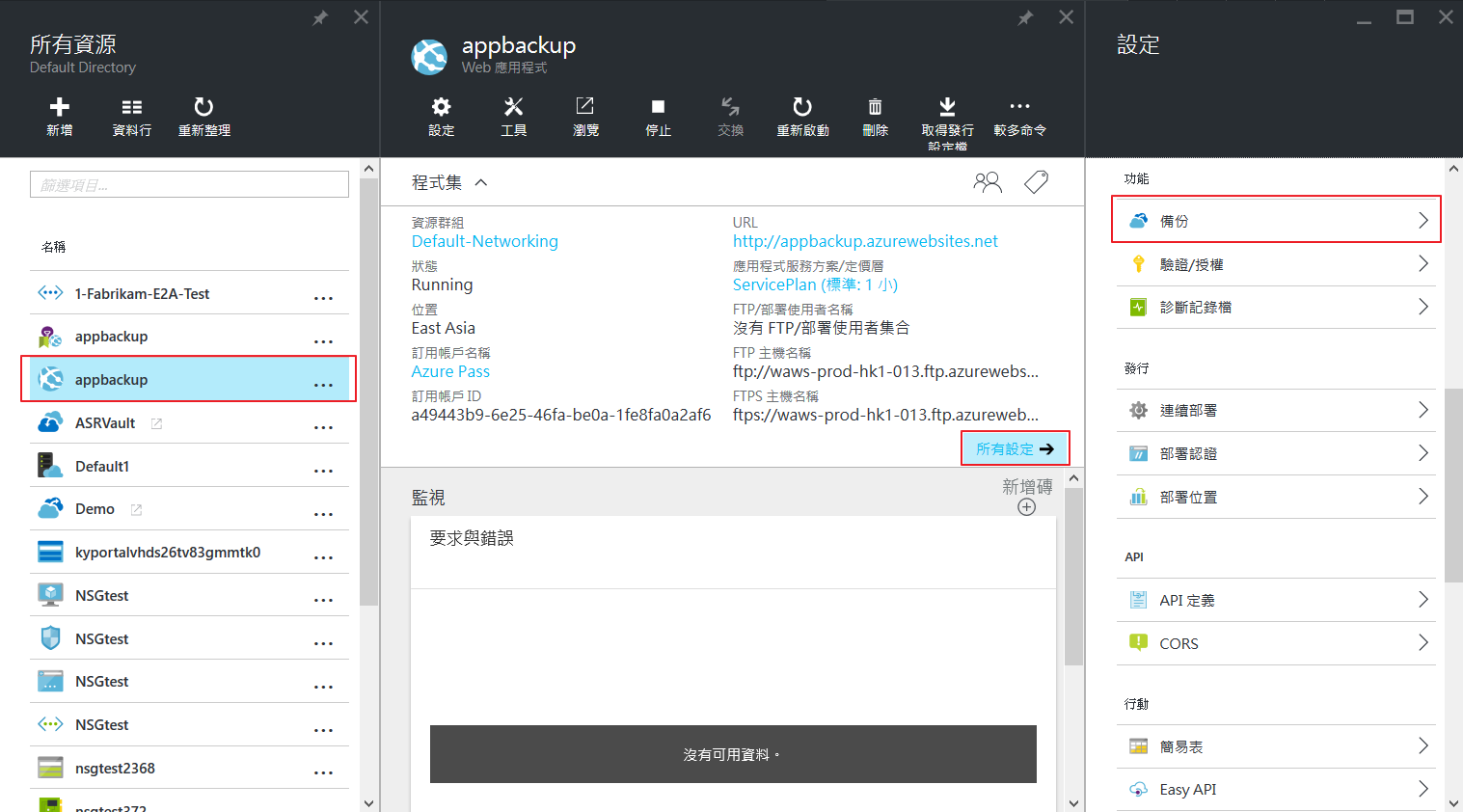Click 刪除 trash icon

point(875,107)
